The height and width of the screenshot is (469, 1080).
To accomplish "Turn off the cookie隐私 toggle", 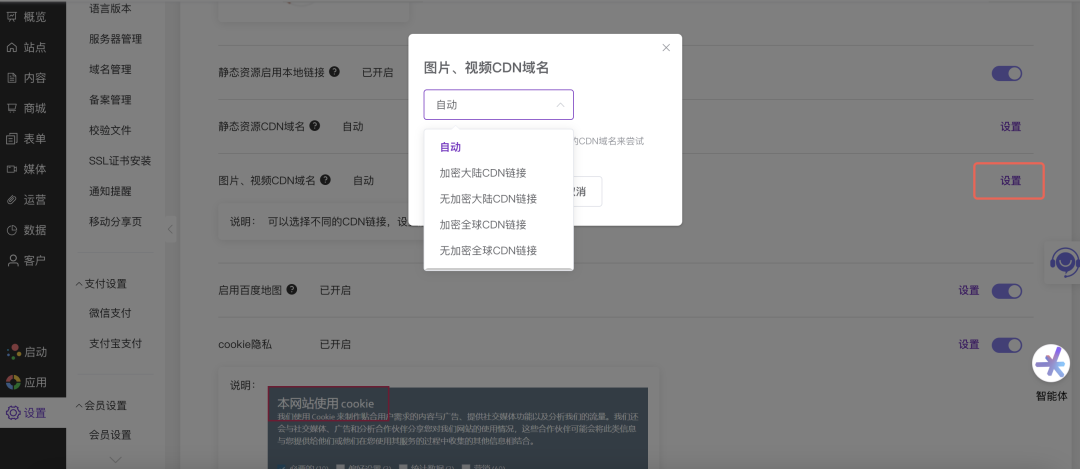I will point(1006,345).
